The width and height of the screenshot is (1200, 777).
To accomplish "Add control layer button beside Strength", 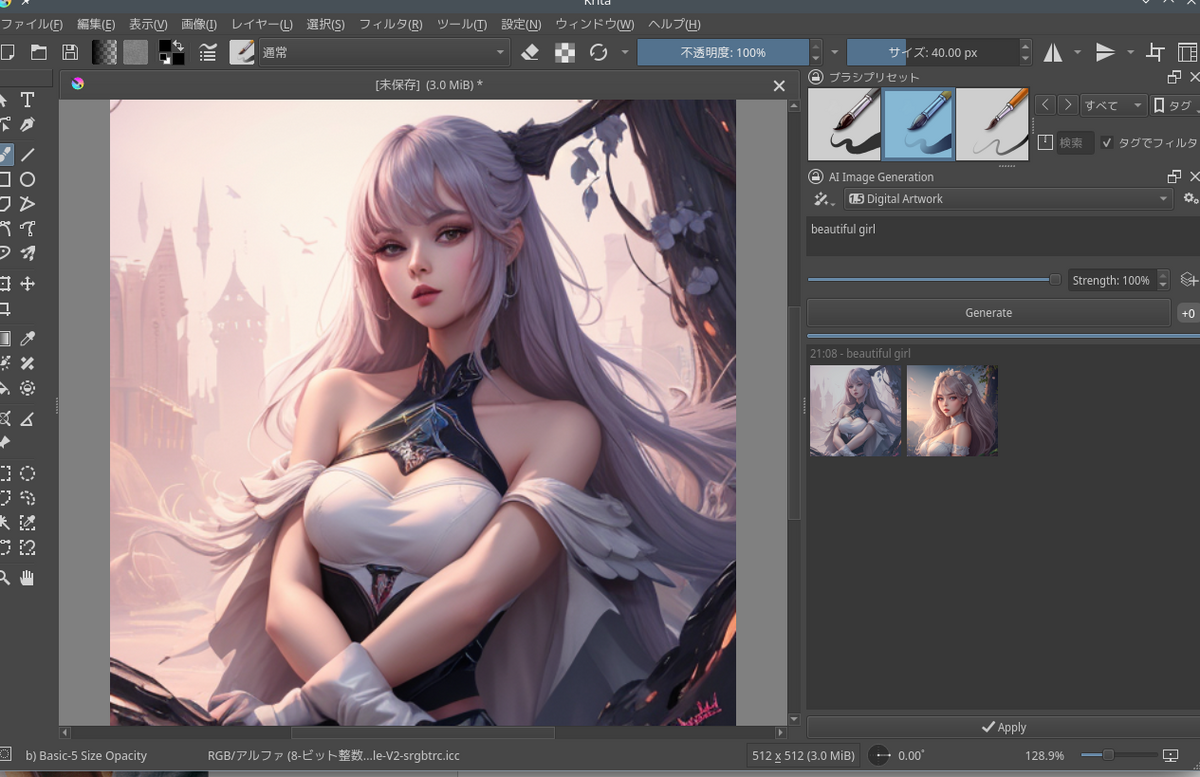I will click(x=1188, y=280).
